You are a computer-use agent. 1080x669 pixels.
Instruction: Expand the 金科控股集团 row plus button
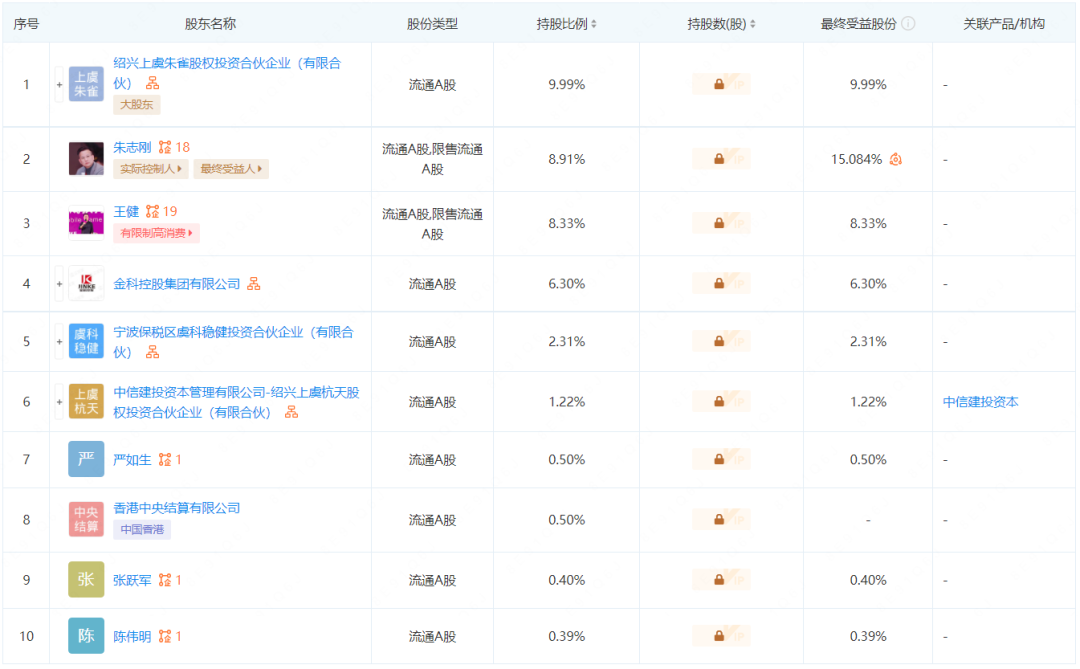[59, 284]
